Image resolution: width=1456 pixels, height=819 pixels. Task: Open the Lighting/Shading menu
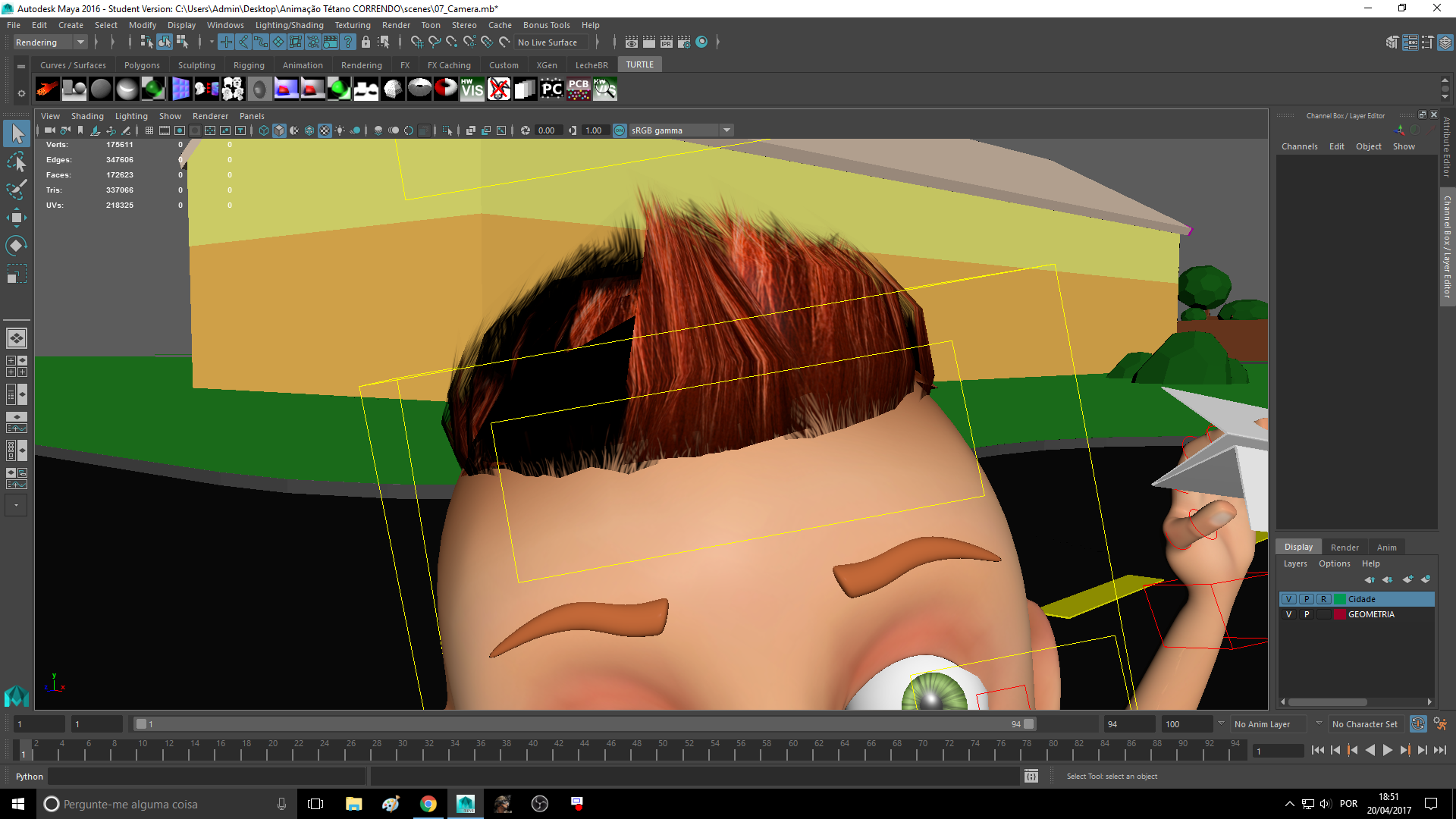(x=289, y=25)
